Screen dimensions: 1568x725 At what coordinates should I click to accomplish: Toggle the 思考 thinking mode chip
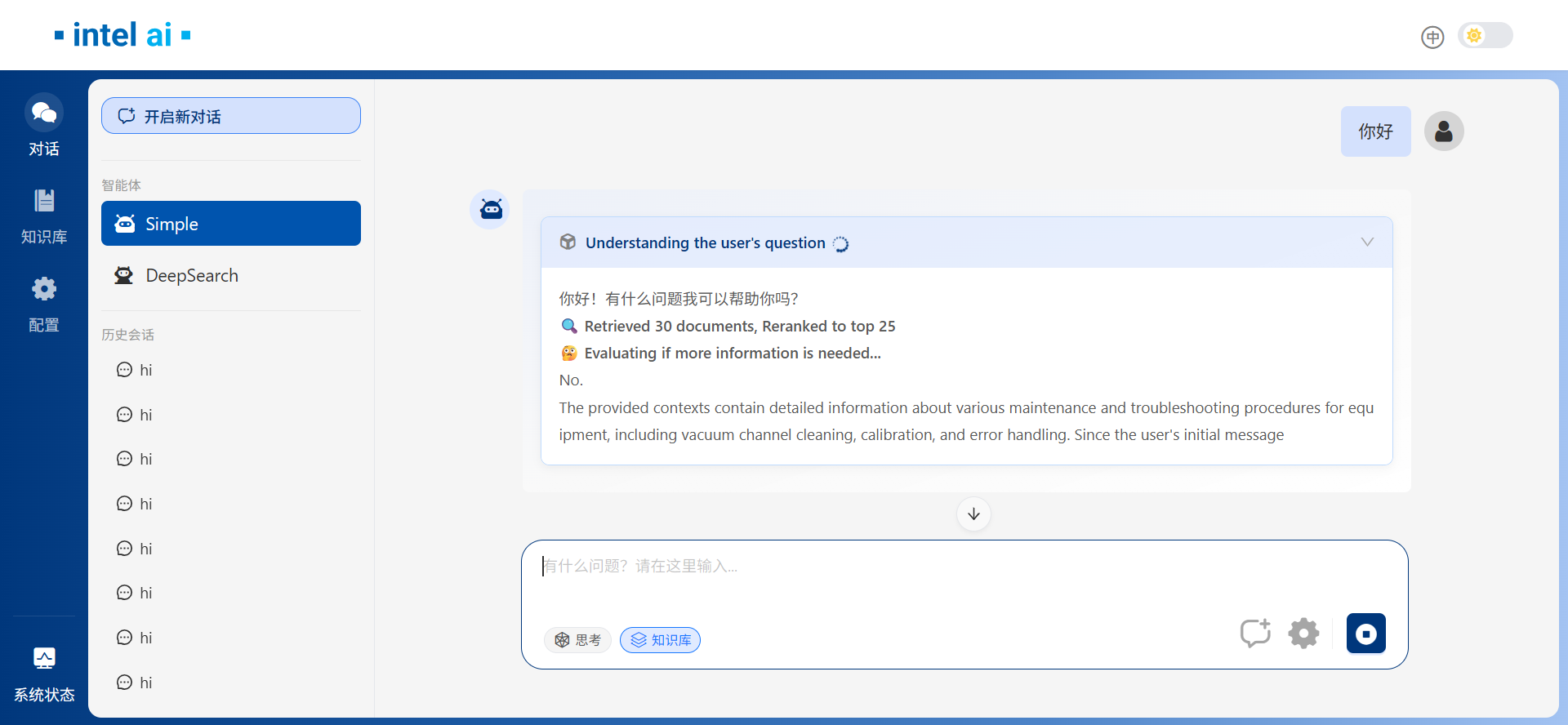(577, 640)
